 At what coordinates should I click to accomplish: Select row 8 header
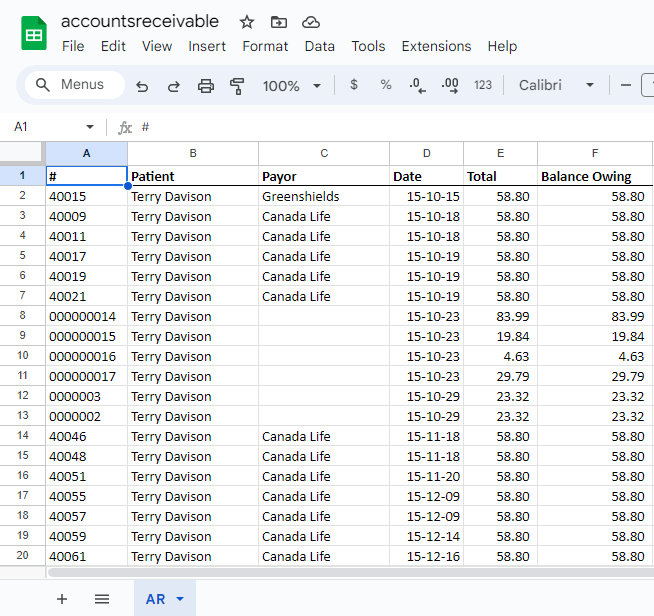pyautogui.click(x=23, y=316)
